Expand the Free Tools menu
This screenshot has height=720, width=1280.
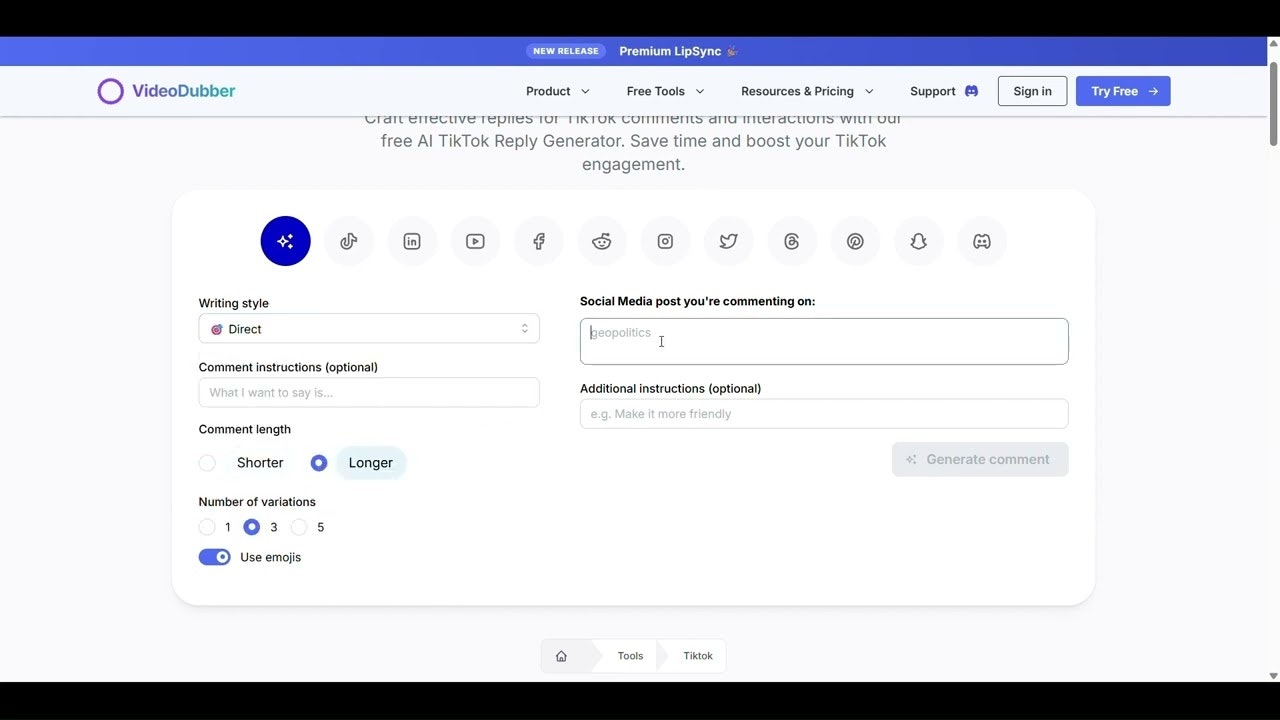point(665,91)
